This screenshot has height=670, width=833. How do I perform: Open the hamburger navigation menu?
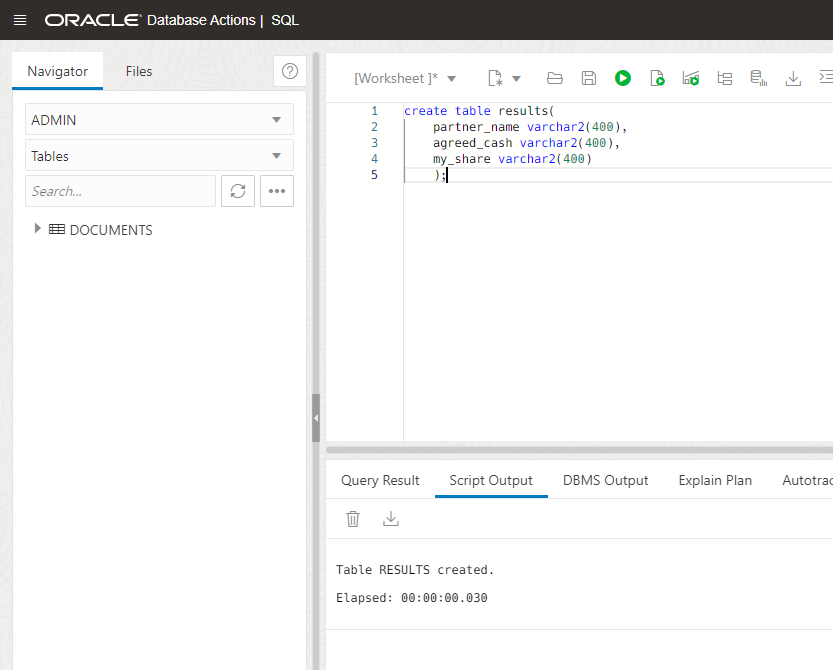[x=20, y=20]
